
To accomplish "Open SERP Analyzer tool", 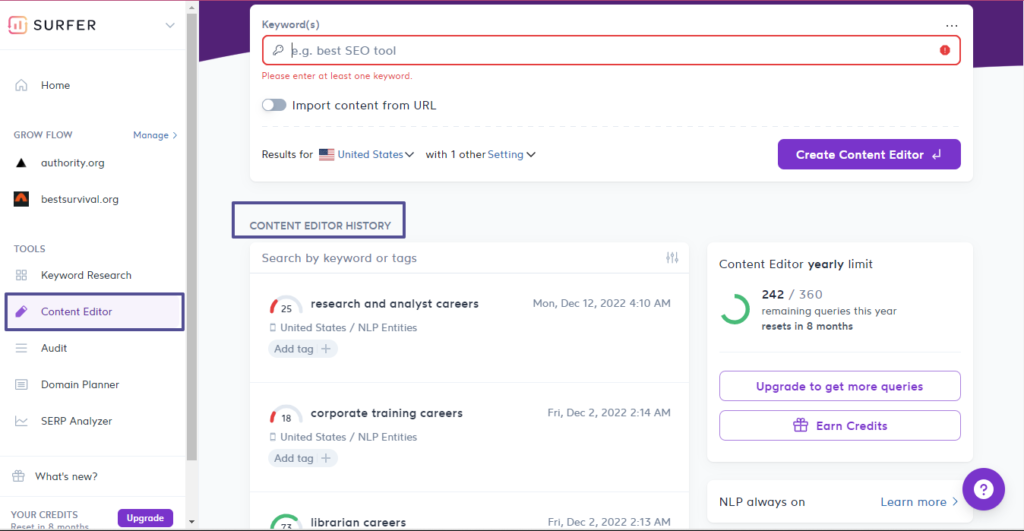I will 76,421.
